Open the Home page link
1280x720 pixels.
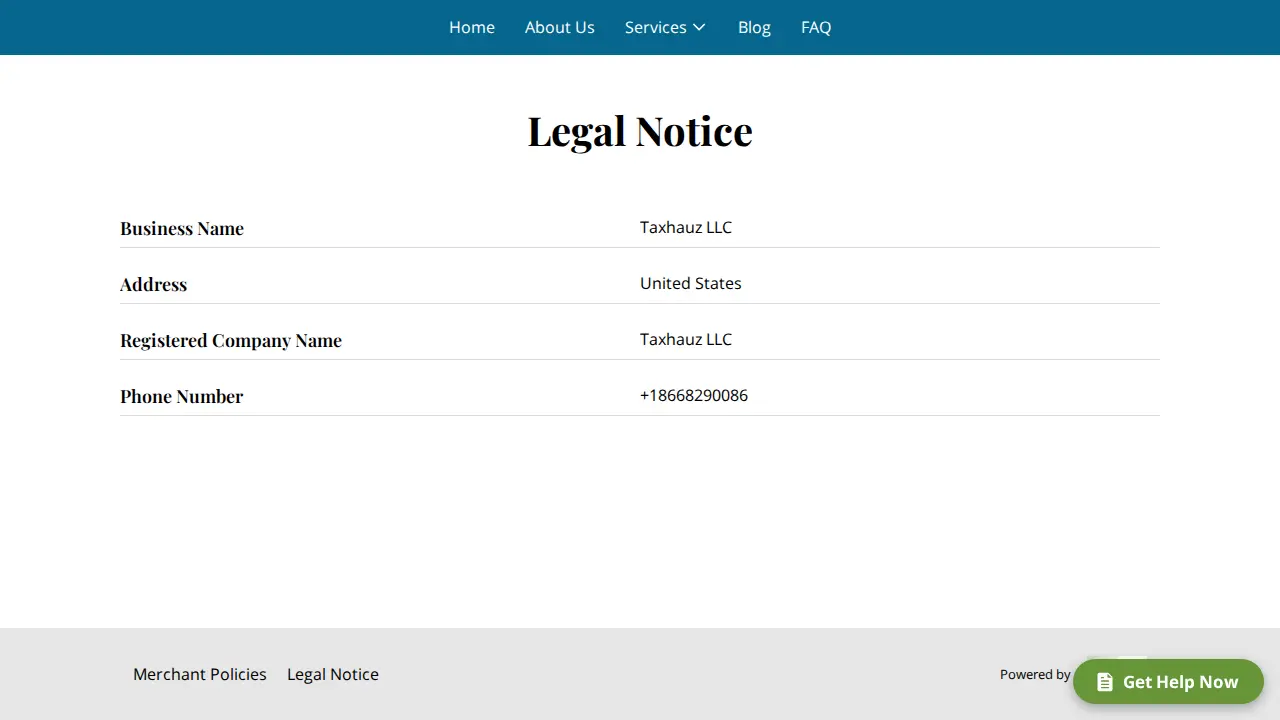pos(472,27)
